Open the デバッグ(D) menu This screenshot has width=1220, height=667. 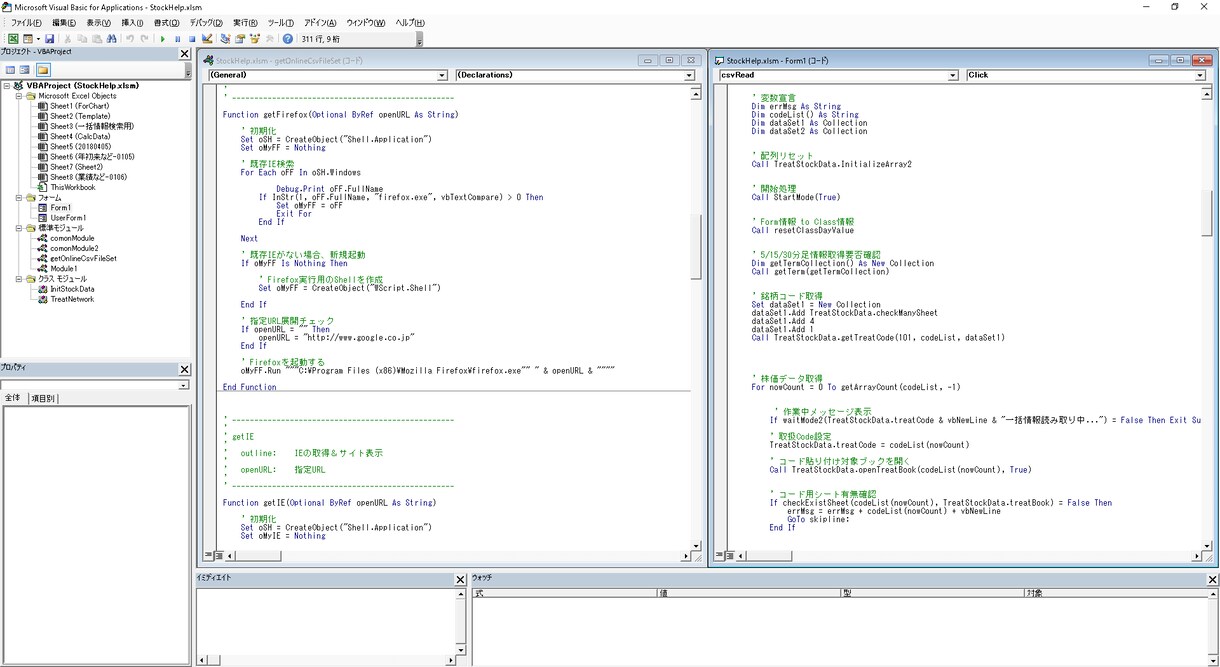click(206, 22)
